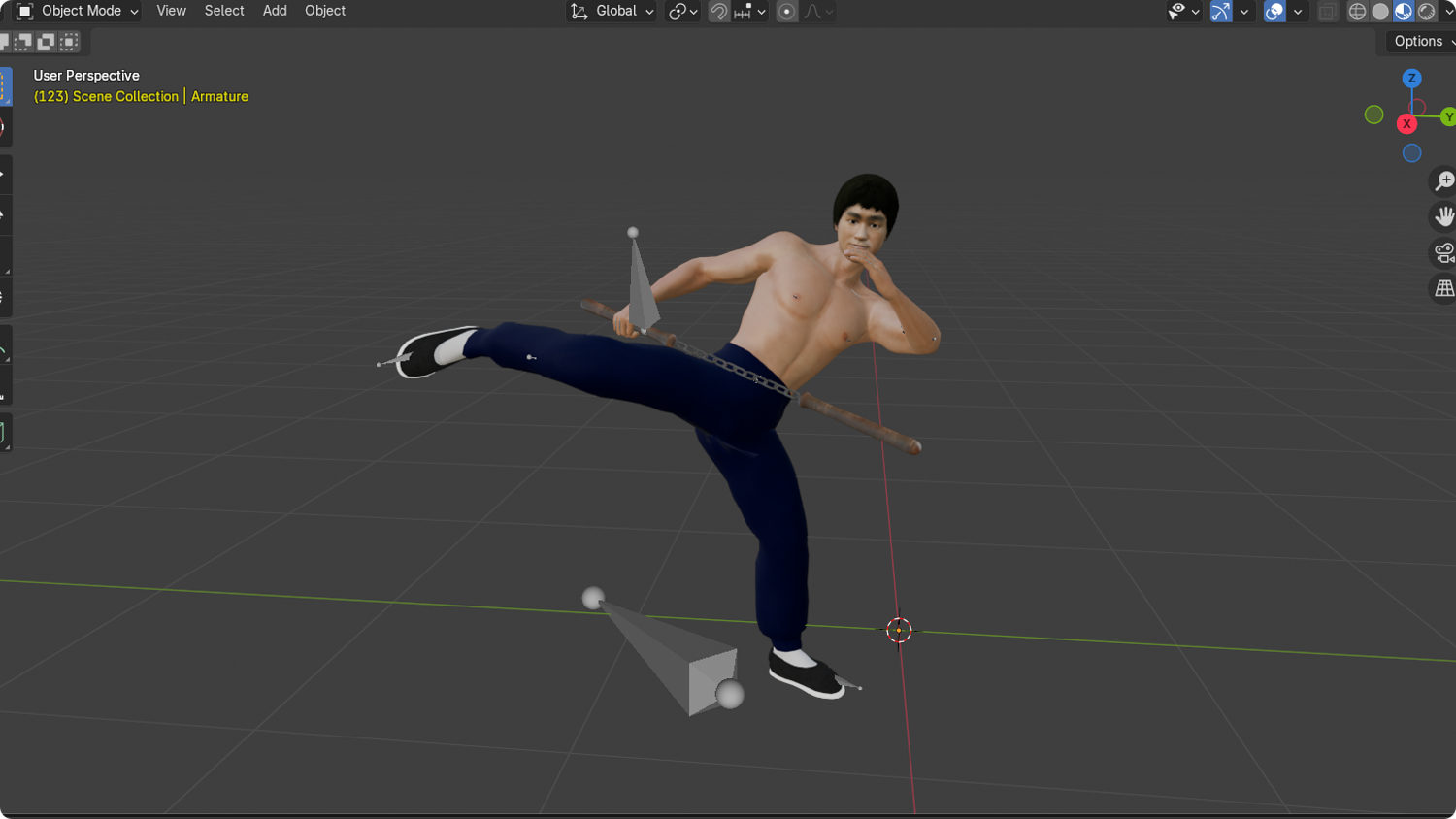1456x819 pixels.
Task: Open the selectability and visibility dropdown
Action: [x=1183, y=12]
